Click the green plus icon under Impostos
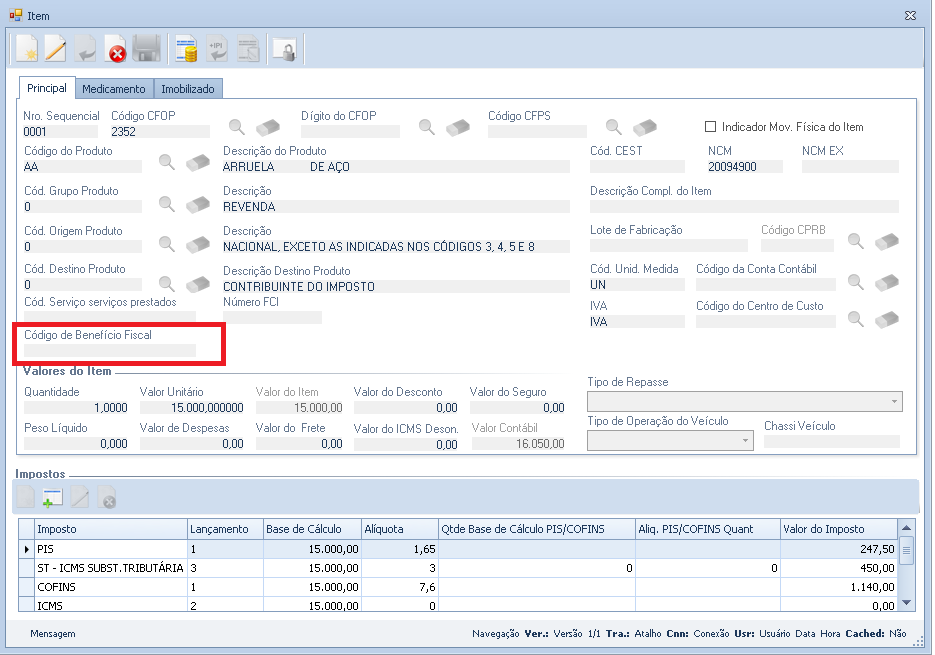This screenshot has width=935, height=655. [x=53, y=497]
